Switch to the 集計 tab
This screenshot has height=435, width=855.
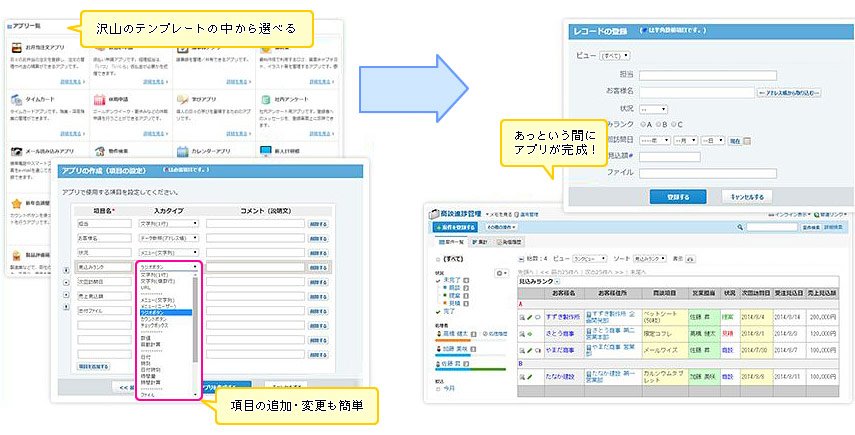pos(480,241)
